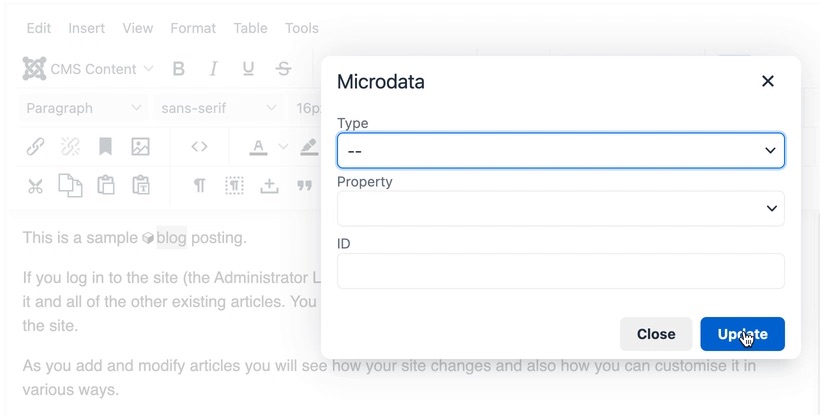Toggle strikethrough formatting

pyautogui.click(x=283, y=69)
